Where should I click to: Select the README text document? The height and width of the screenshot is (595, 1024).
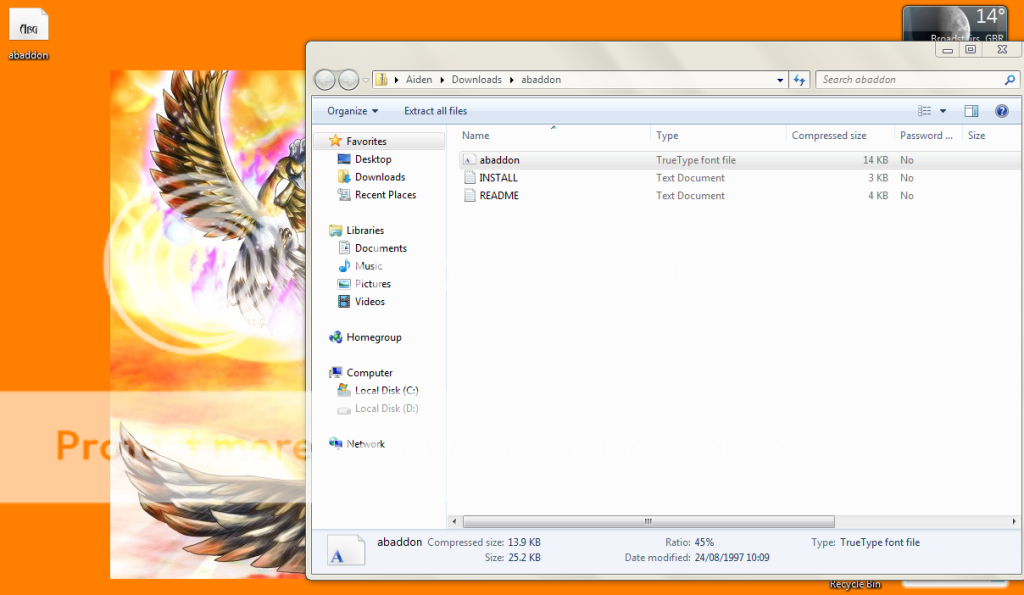[498, 196]
